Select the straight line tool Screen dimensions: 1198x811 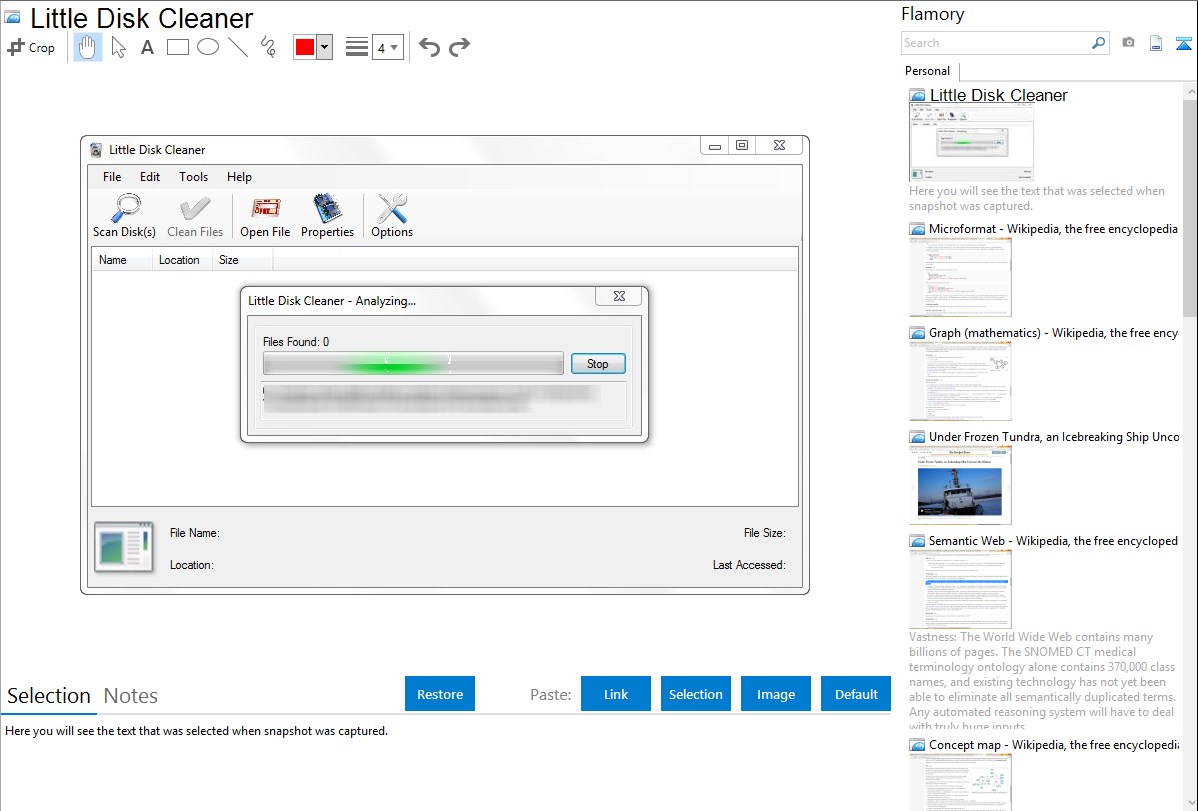coord(238,47)
